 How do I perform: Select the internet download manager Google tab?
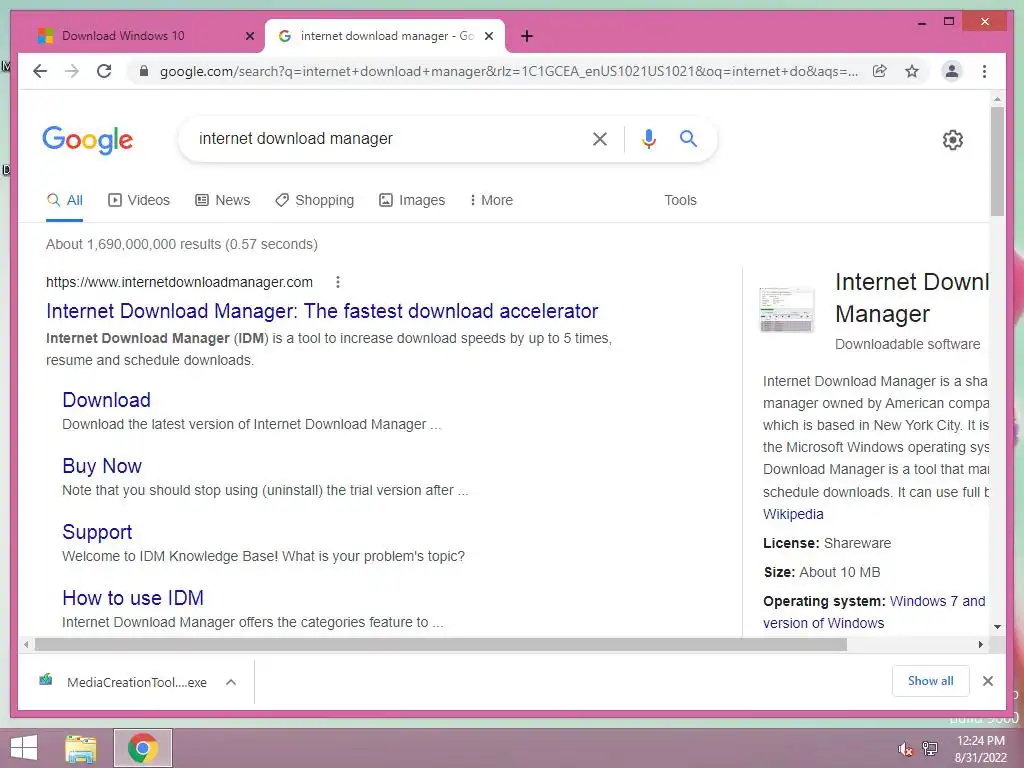tap(385, 36)
